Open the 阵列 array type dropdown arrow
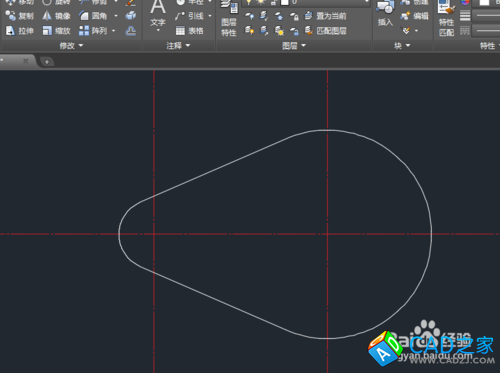 coord(114,31)
